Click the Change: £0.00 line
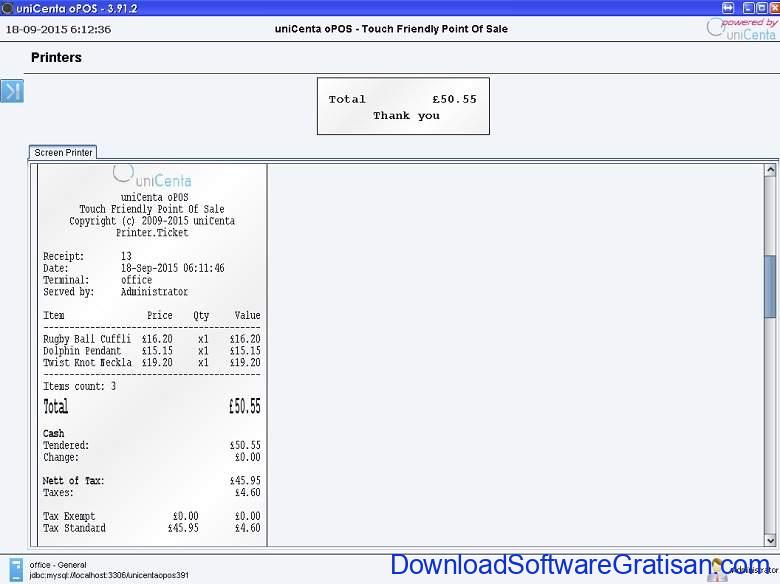The width and height of the screenshot is (780, 584). pyautogui.click(x=152, y=457)
